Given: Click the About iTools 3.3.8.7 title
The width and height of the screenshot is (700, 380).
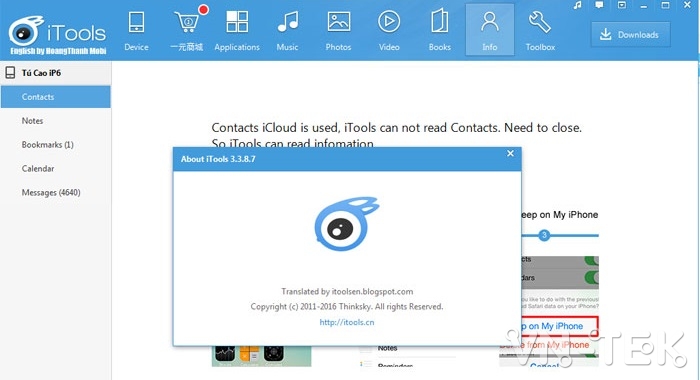Looking at the screenshot, I should pos(218,159).
